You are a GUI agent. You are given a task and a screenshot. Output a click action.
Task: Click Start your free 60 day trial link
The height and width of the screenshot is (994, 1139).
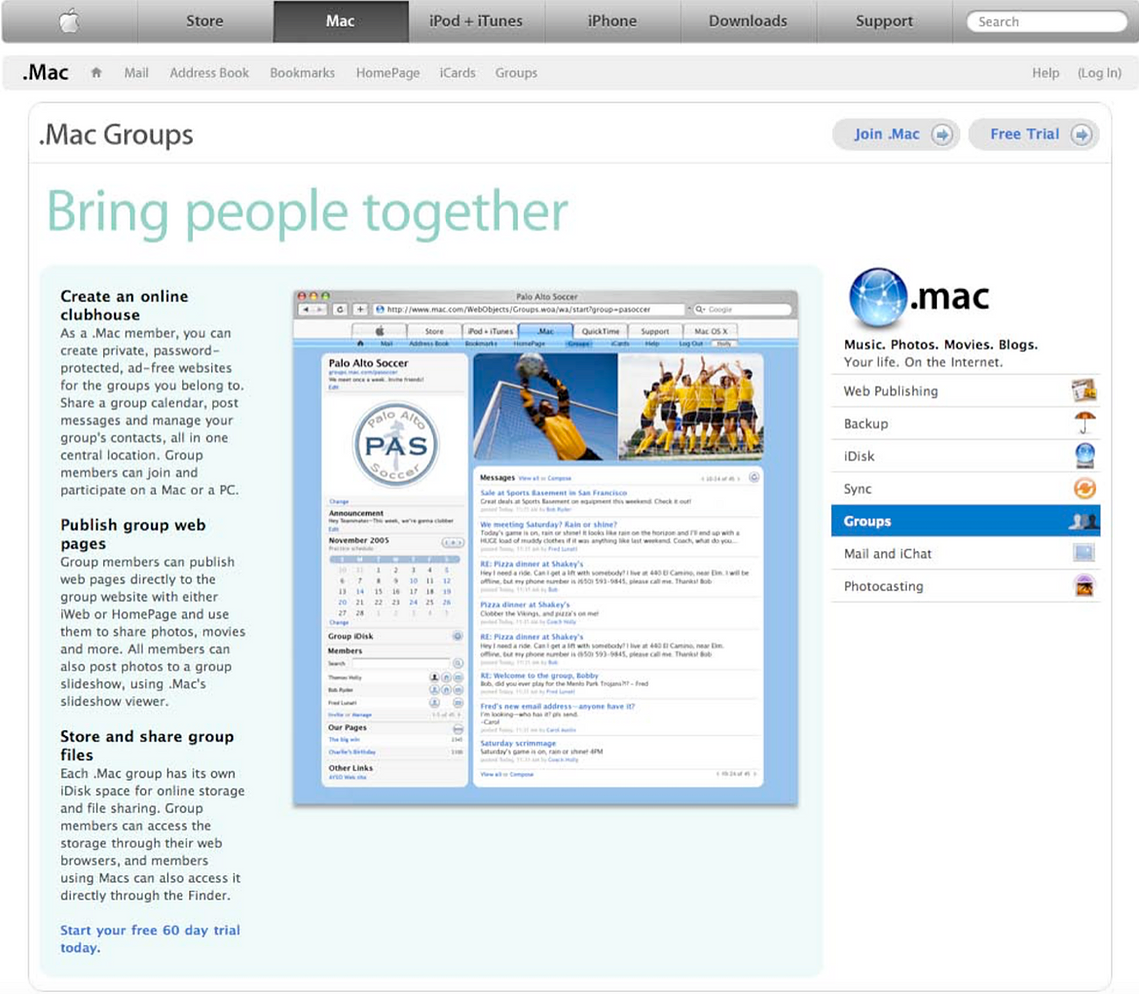point(150,939)
